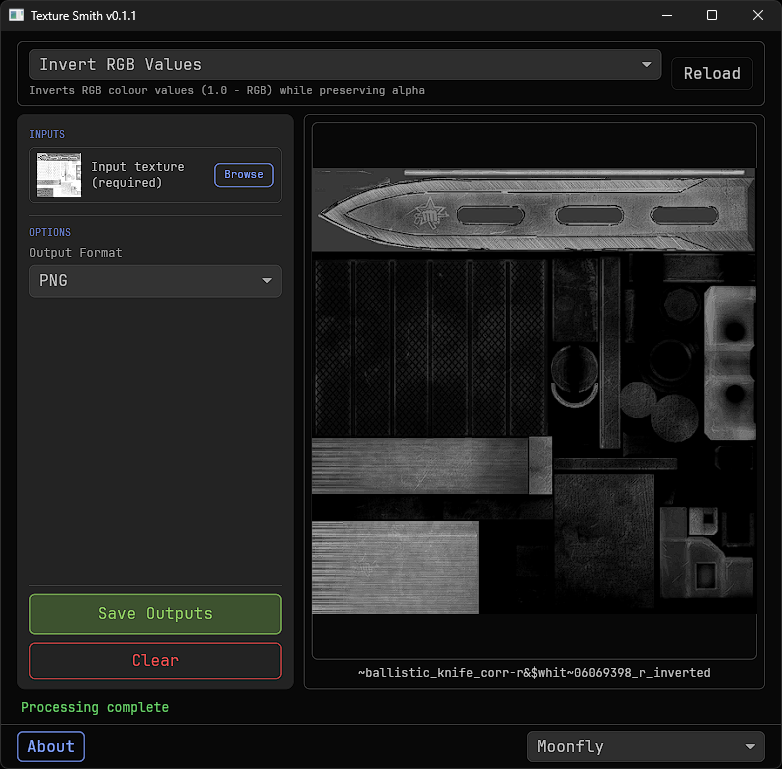Maximize the Texture Smith window
This screenshot has height=769, width=782.
pyautogui.click(x=712, y=15)
